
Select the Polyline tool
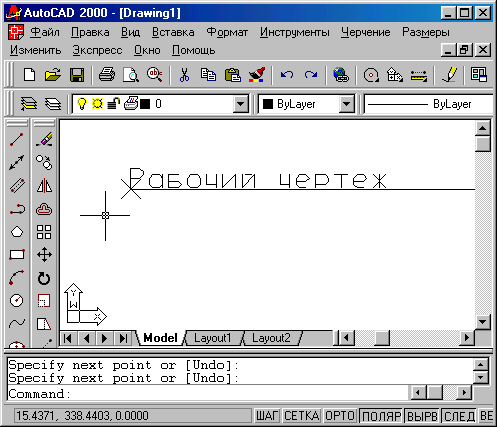tap(17, 209)
